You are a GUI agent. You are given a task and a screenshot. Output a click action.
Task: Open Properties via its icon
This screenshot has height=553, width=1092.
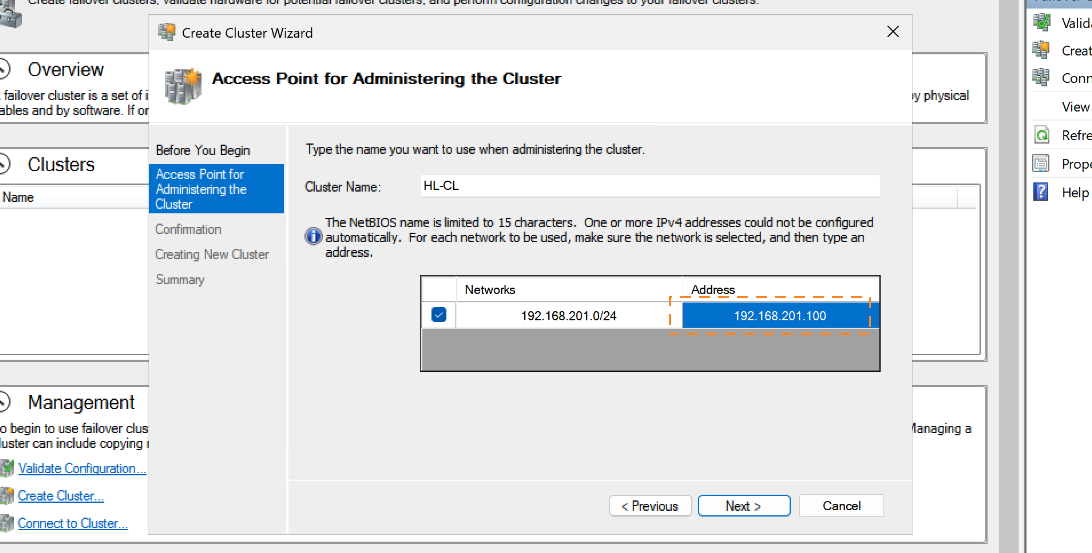1042,164
